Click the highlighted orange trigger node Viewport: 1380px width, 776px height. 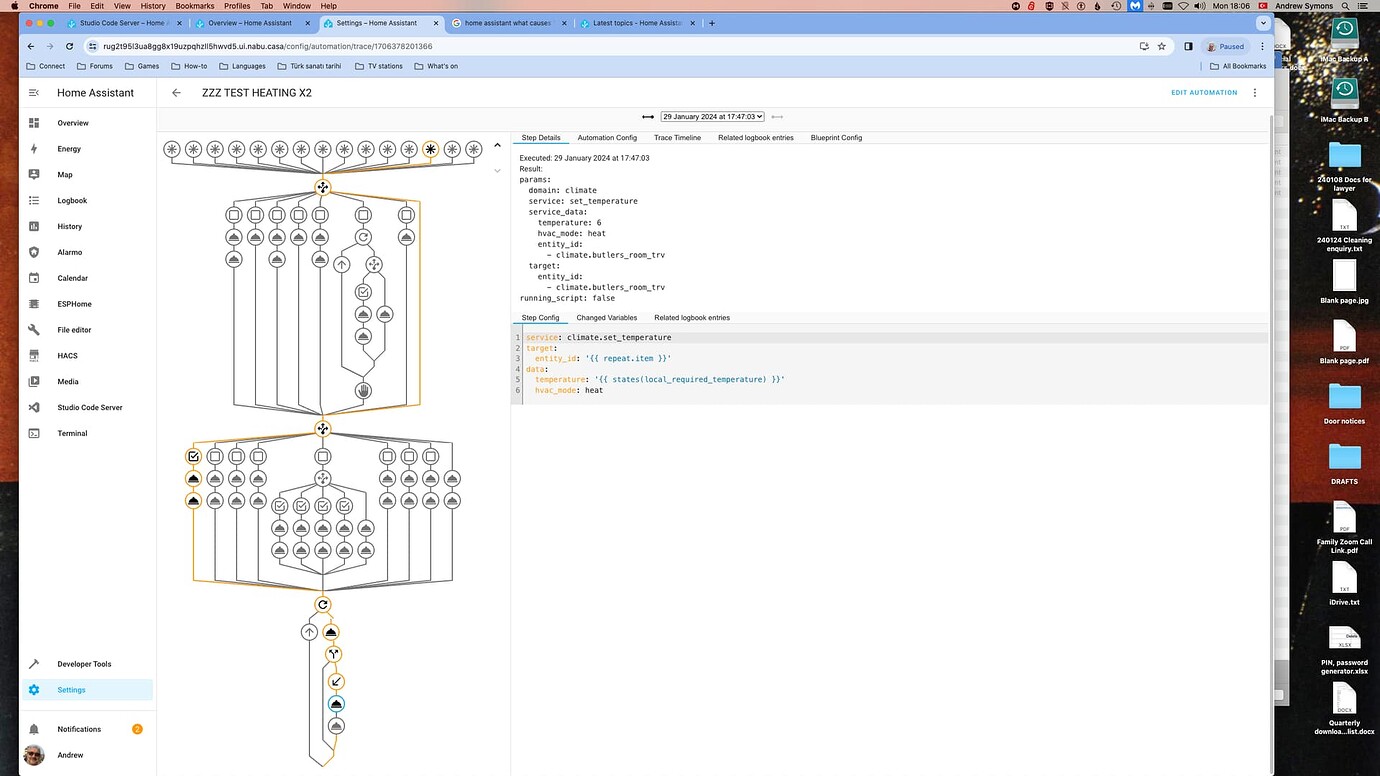tap(430, 149)
